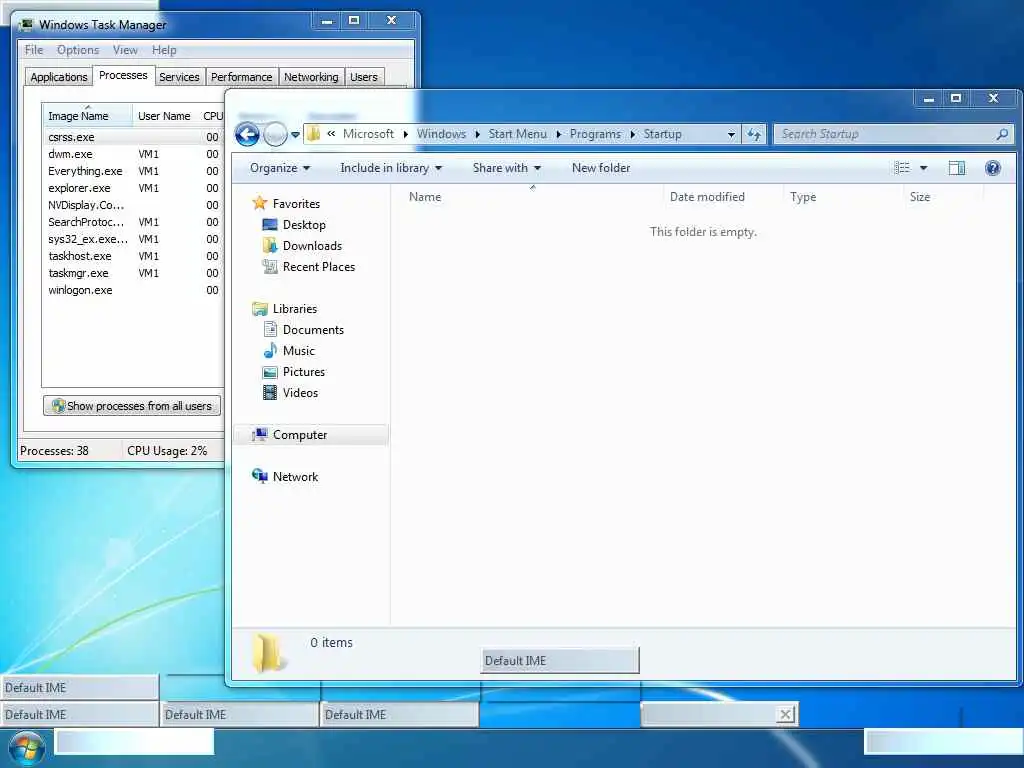Screen dimensions: 1024x768
Task: Open the Music library
Action: pyautogui.click(x=298, y=351)
